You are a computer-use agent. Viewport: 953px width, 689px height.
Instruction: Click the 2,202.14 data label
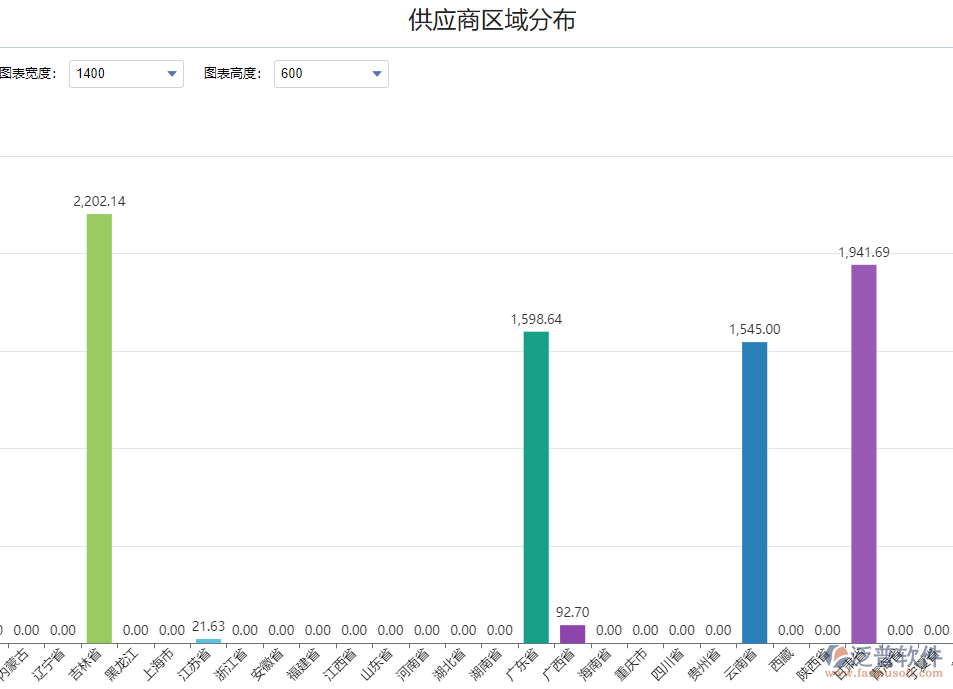99,201
